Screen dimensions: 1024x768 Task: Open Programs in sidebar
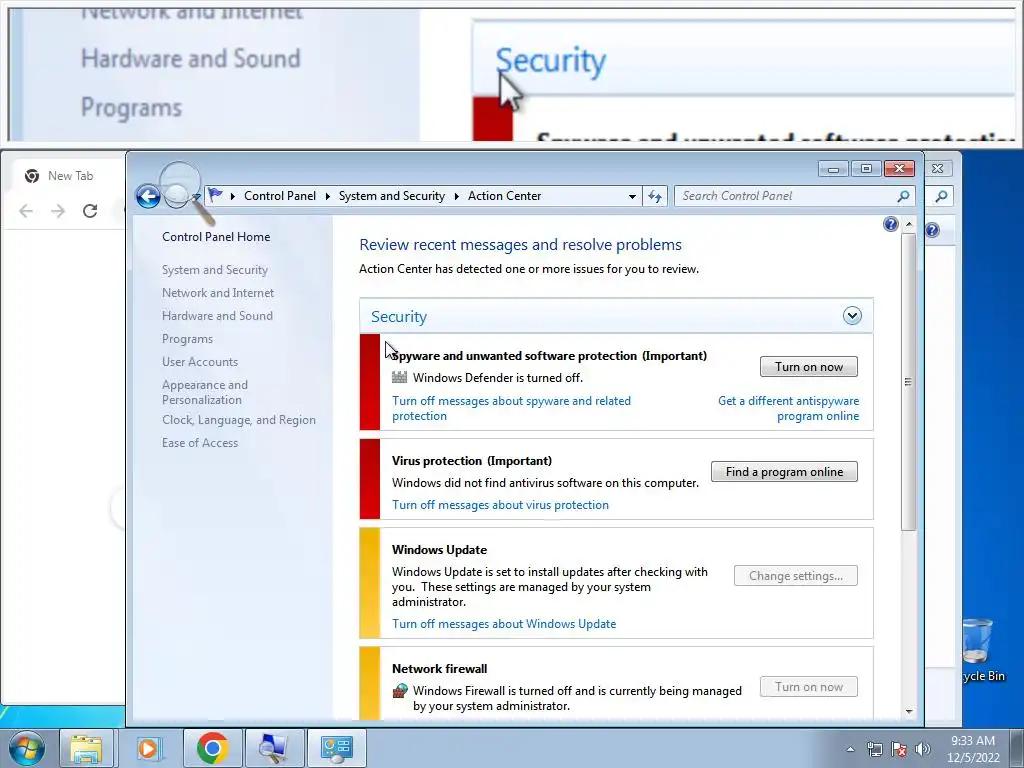(x=187, y=339)
